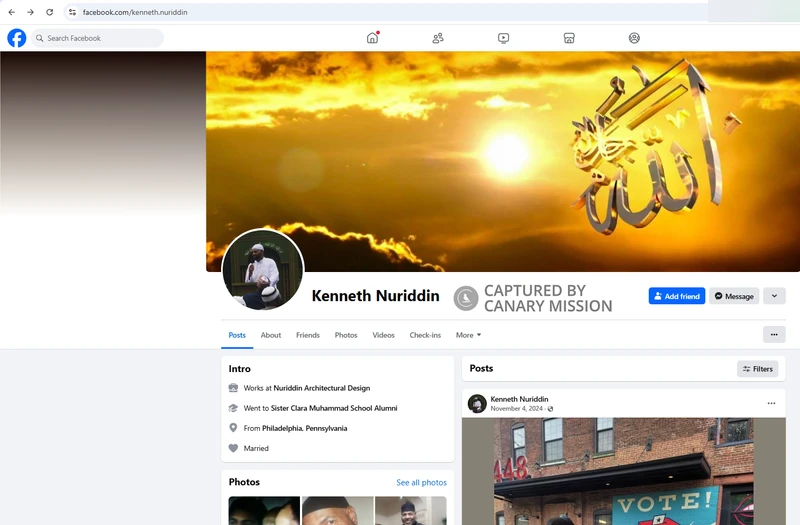Click the search magnifier icon
This screenshot has width=800, height=525.
[x=39, y=38]
